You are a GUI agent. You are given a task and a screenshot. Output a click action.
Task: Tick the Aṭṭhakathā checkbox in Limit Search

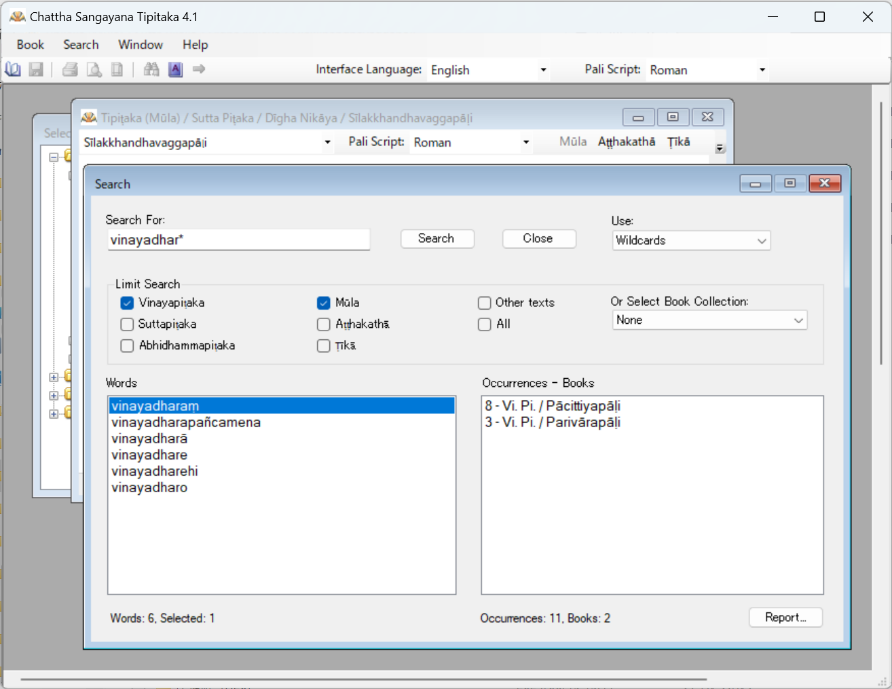(x=324, y=324)
